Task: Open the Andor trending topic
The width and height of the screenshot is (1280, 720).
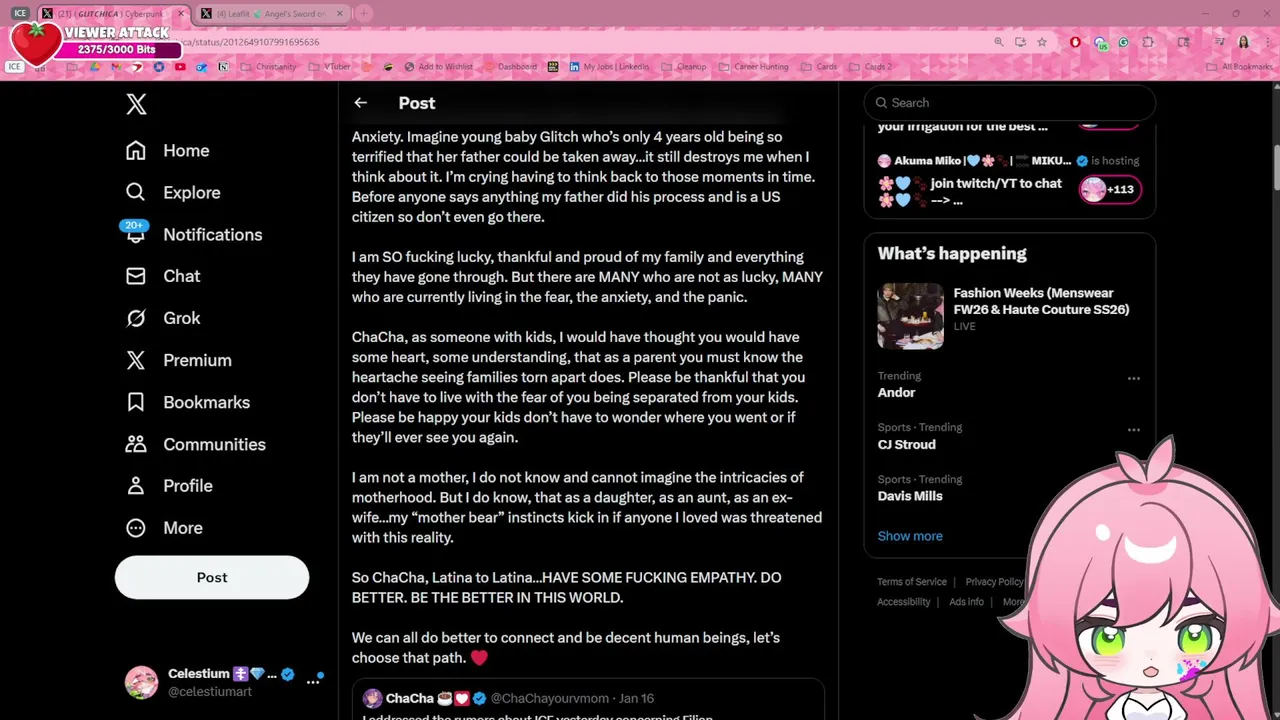Action: (897, 393)
